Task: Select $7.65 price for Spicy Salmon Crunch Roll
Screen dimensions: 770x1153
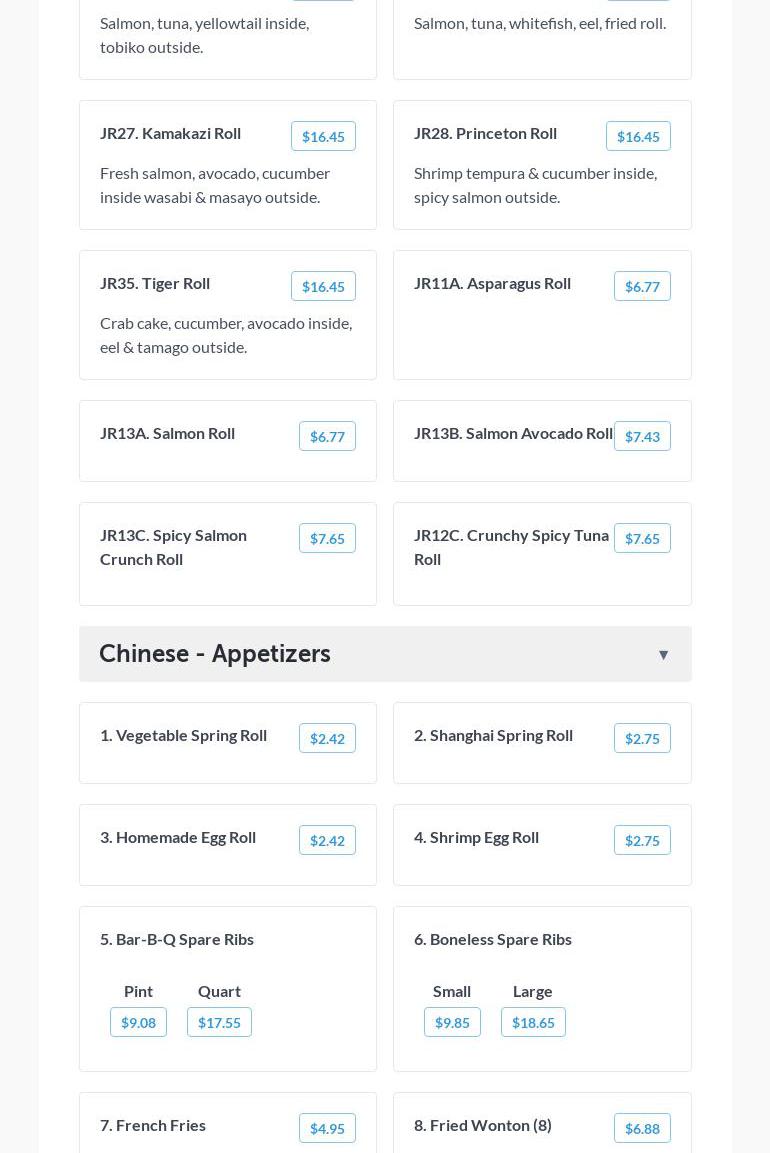Action: coord(327,539)
